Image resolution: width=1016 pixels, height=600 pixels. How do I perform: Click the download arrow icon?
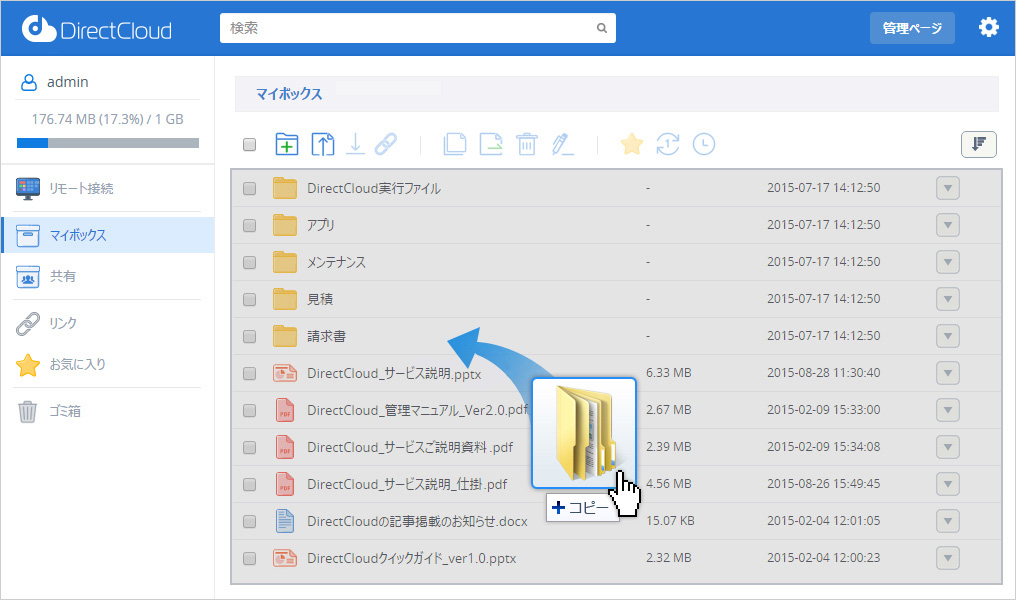tap(354, 144)
